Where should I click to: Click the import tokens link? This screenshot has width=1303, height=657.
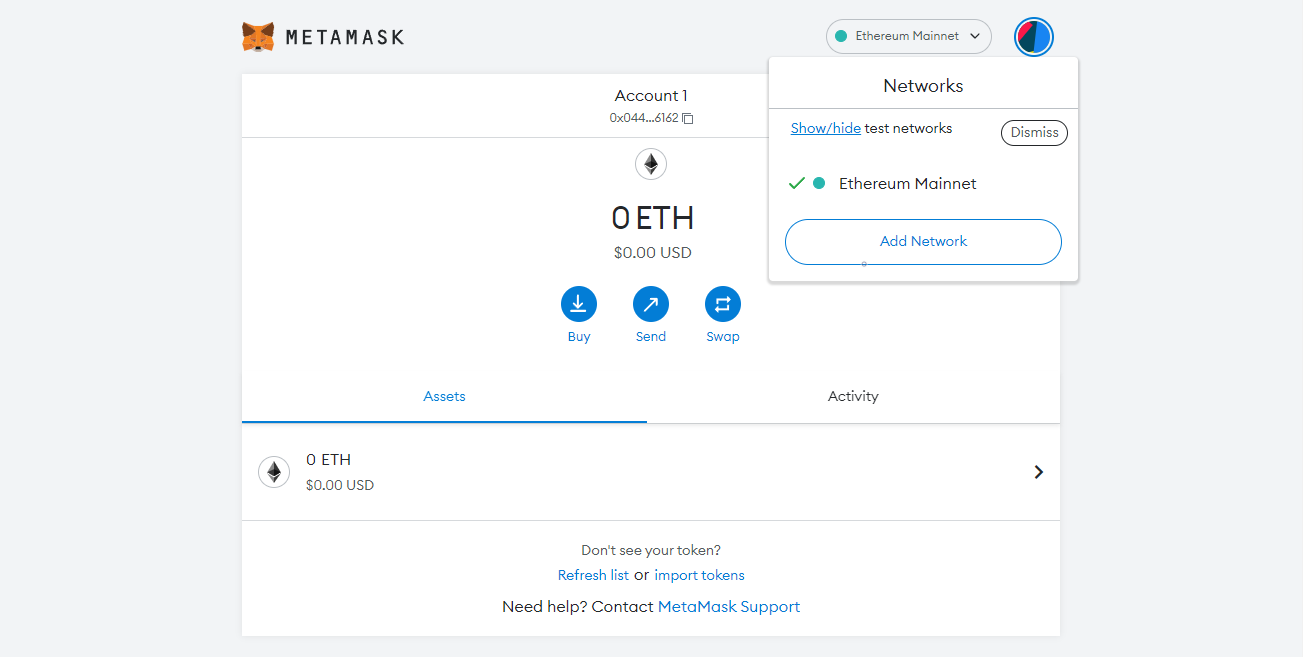point(699,575)
